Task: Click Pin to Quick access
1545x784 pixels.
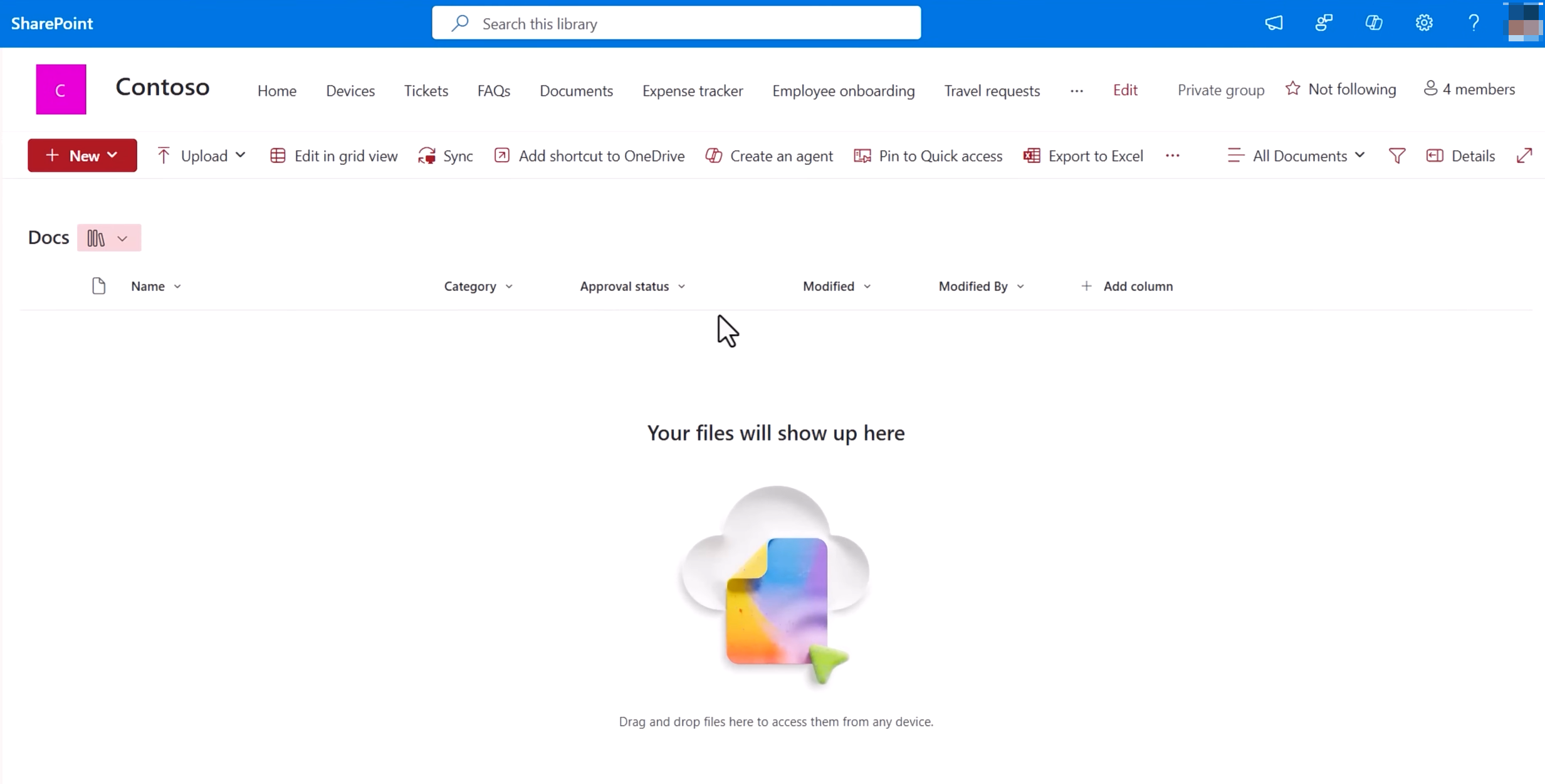Action: pyautogui.click(x=928, y=155)
